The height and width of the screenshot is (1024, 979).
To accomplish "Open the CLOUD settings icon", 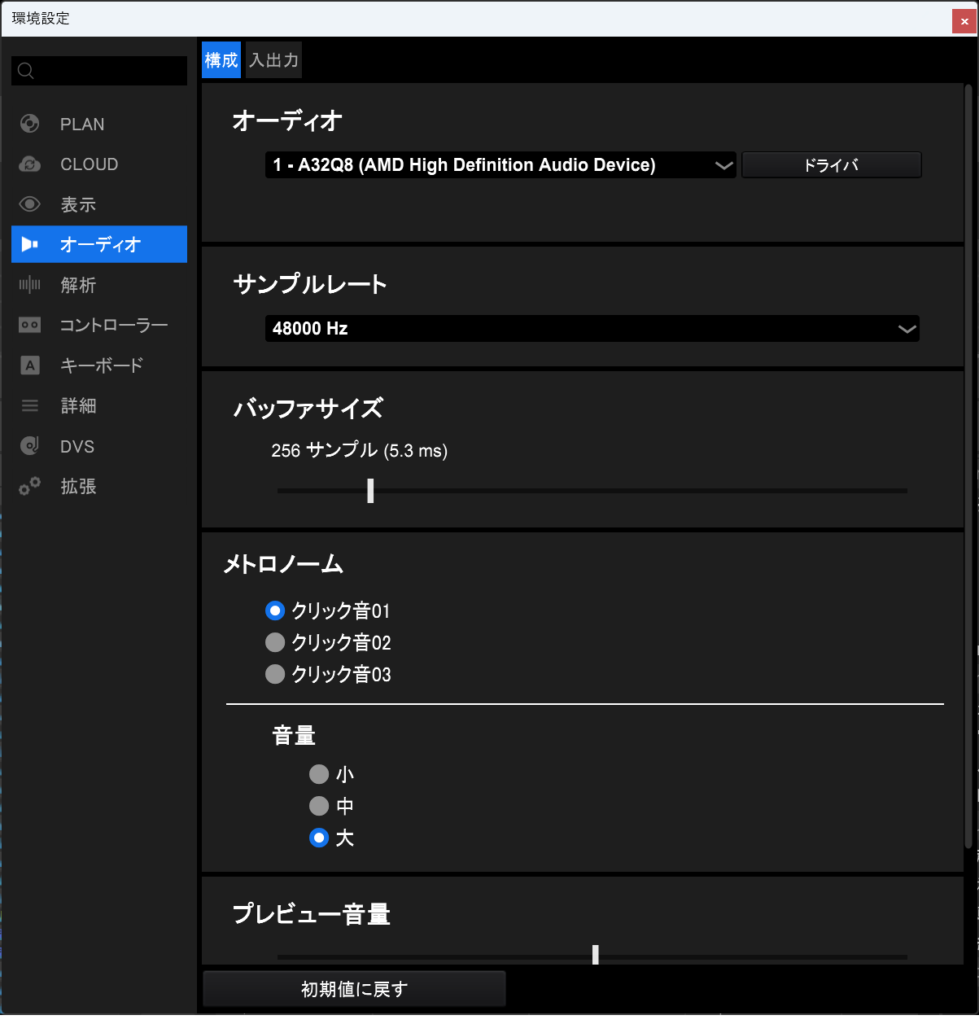I will 30,164.
